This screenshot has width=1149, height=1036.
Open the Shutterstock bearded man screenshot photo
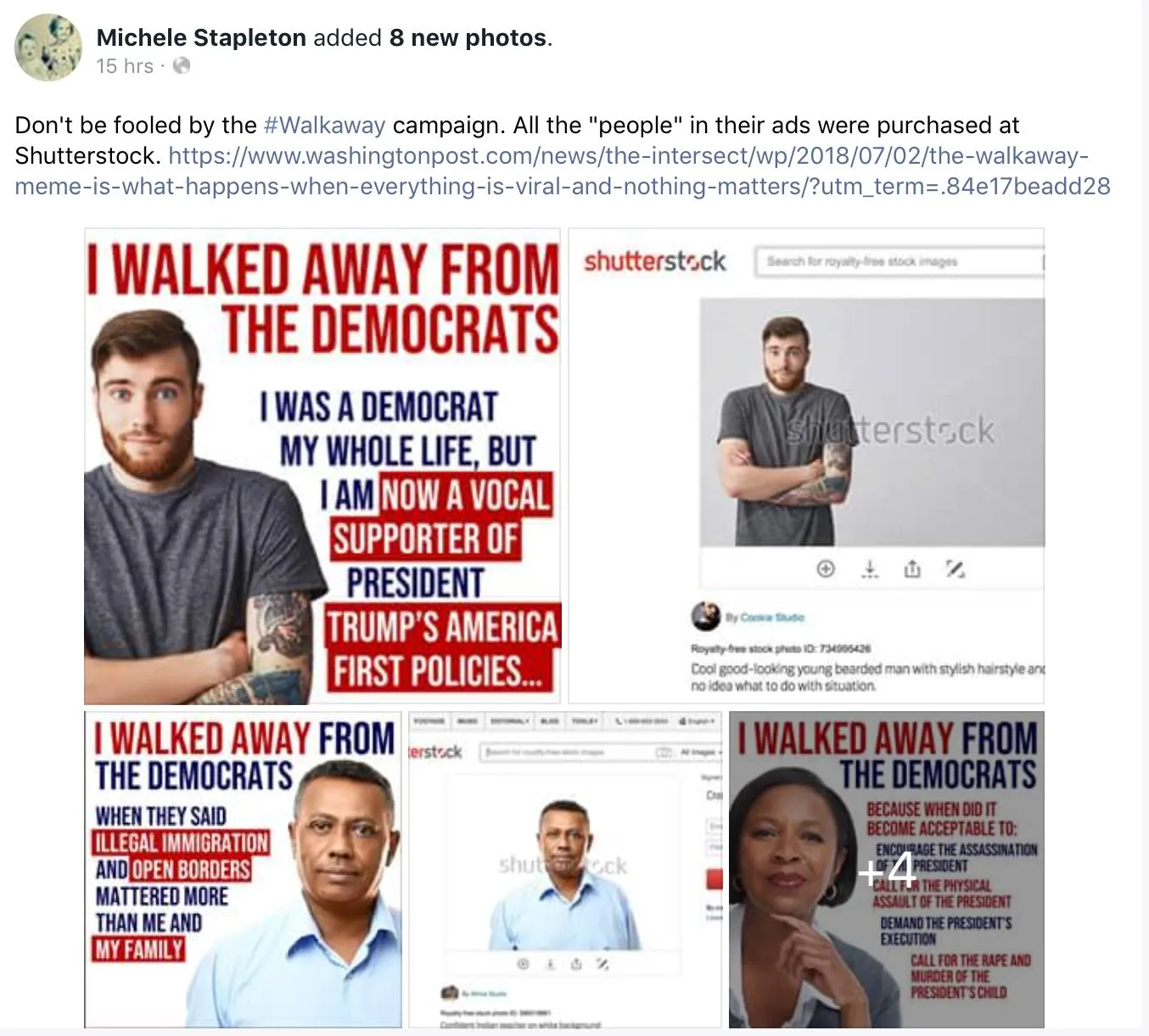click(806, 466)
